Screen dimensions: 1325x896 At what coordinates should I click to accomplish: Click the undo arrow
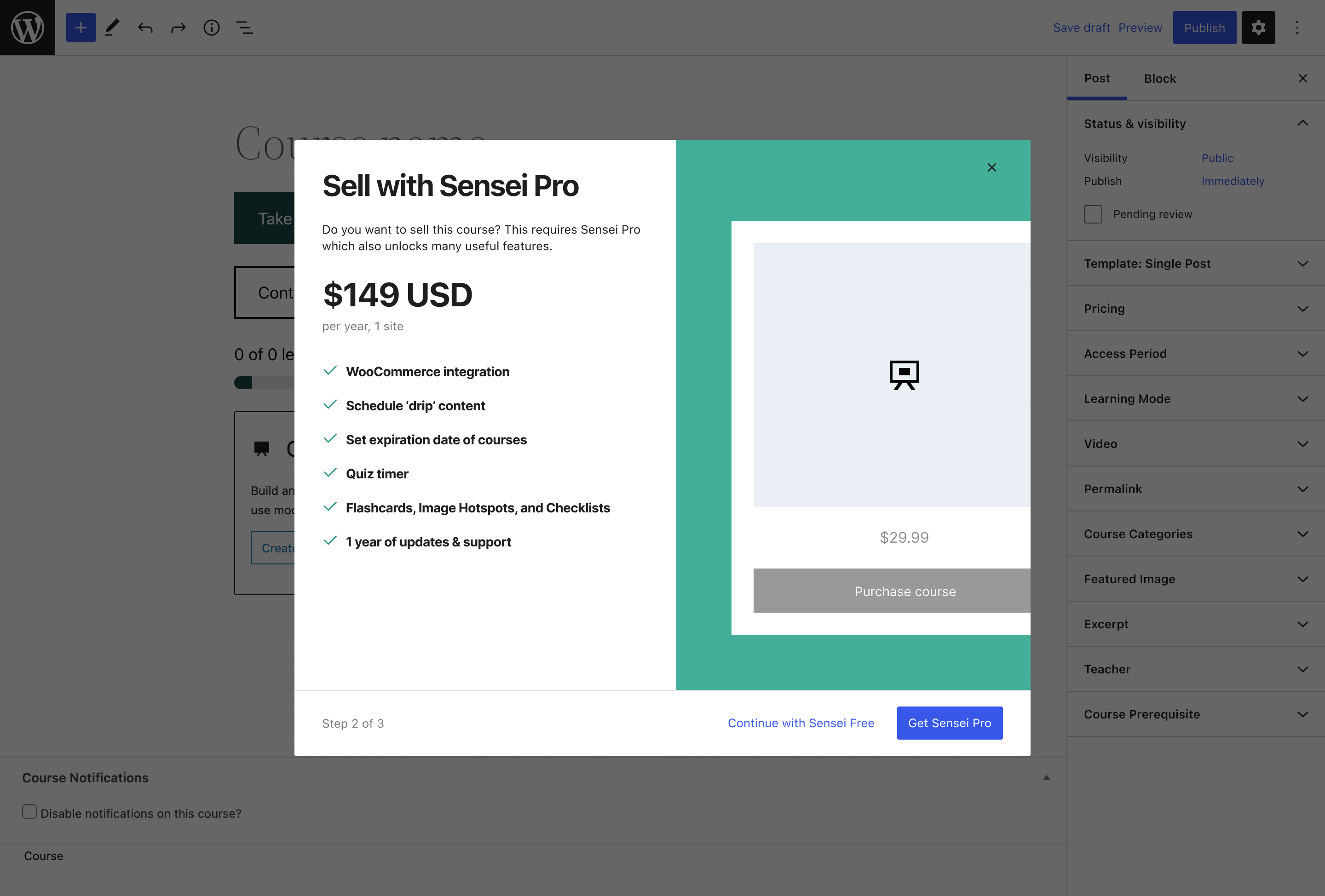tap(145, 27)
